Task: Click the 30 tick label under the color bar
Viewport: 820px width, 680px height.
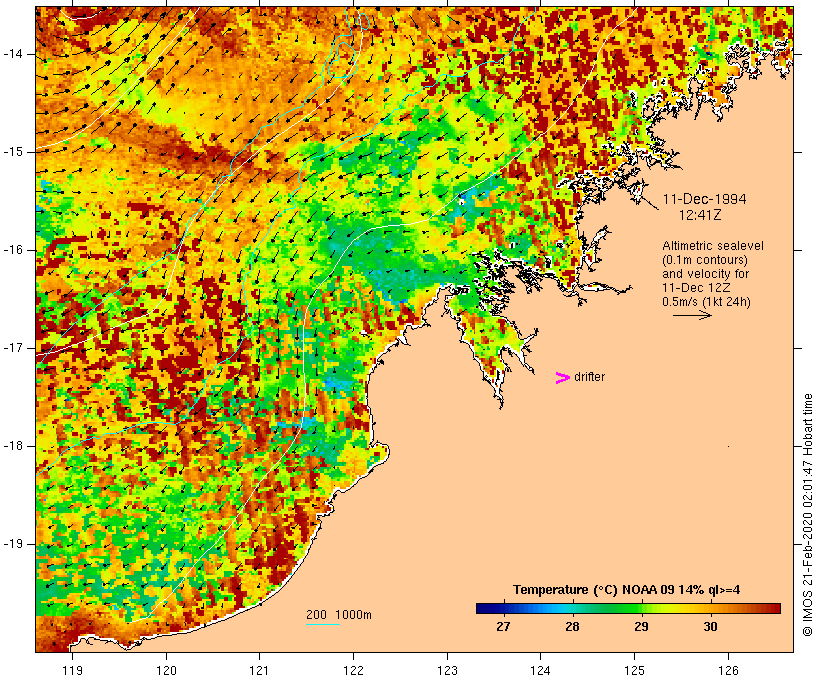Action: click(x=710, y=627)
